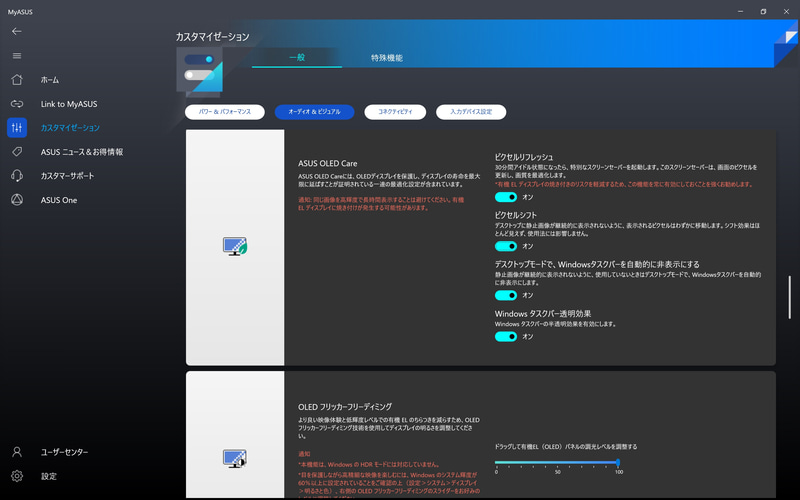Click the ASUS news tag icon
The image size is (800, 500).
17,152
